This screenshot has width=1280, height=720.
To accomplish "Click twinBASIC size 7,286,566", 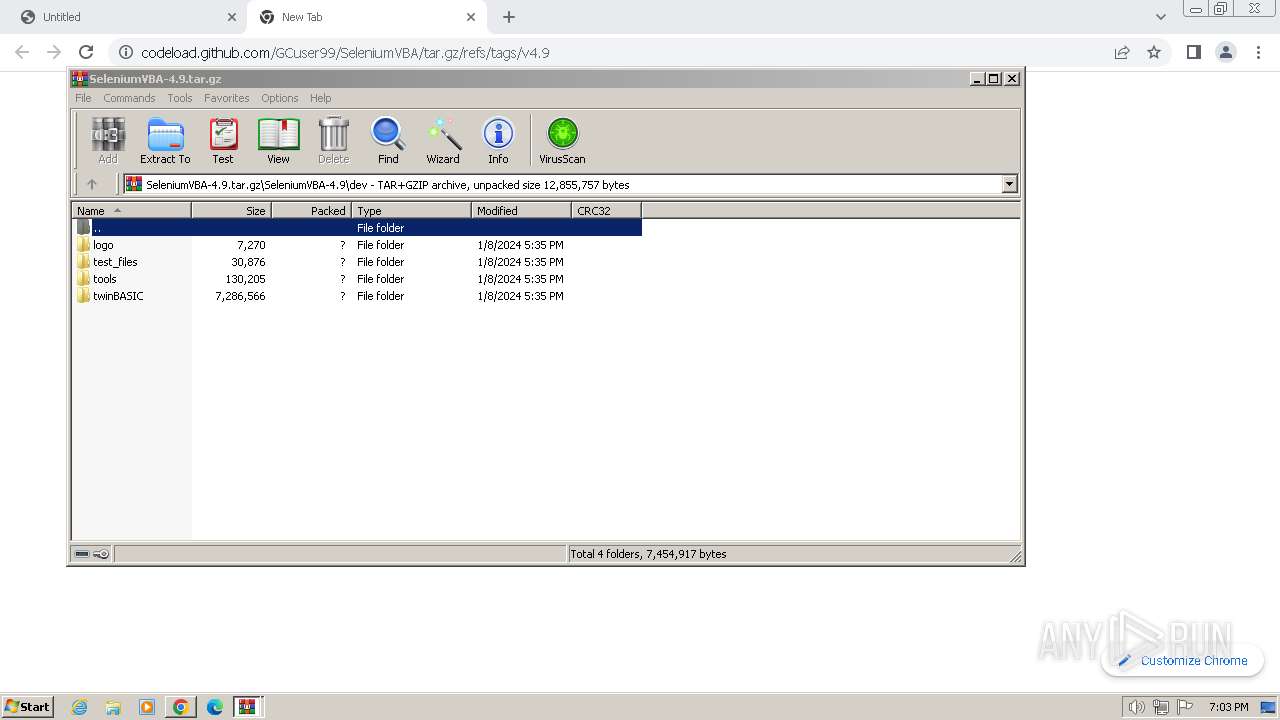I will [240, 296].
